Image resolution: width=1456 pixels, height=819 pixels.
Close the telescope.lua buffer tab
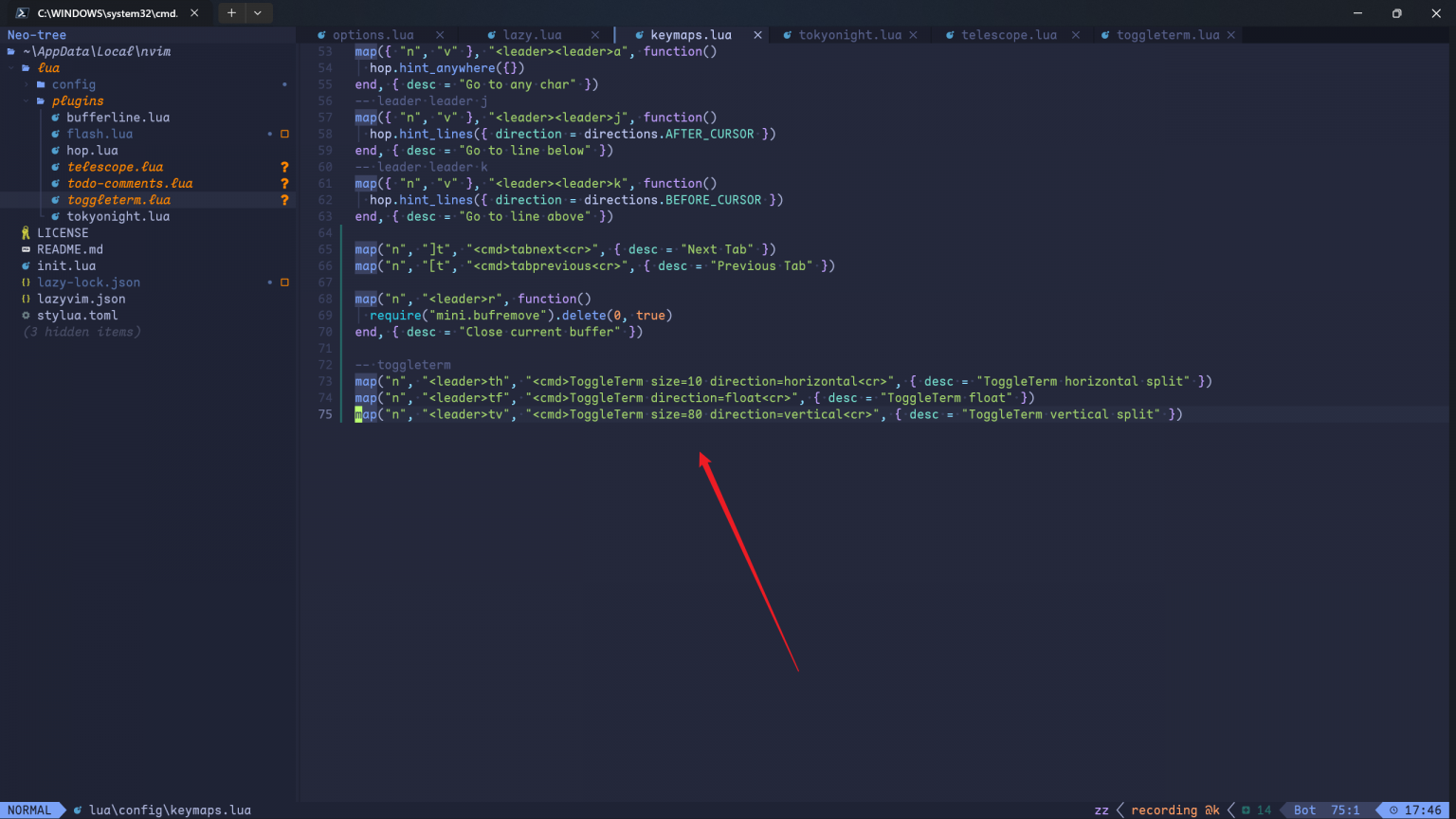click(1076, 35)
